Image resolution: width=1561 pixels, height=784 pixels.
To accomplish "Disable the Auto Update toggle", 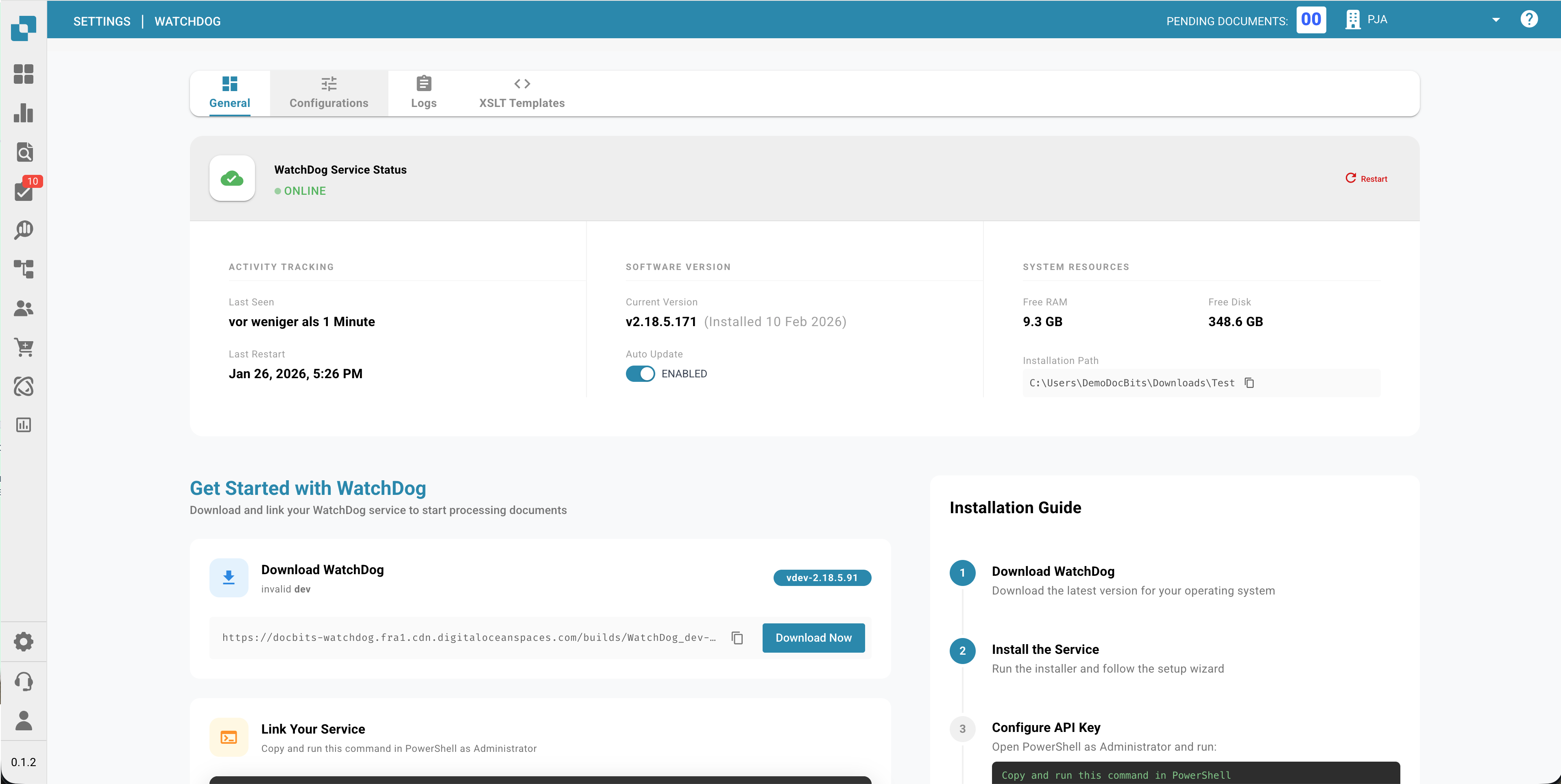I will (x=640, y=374).
